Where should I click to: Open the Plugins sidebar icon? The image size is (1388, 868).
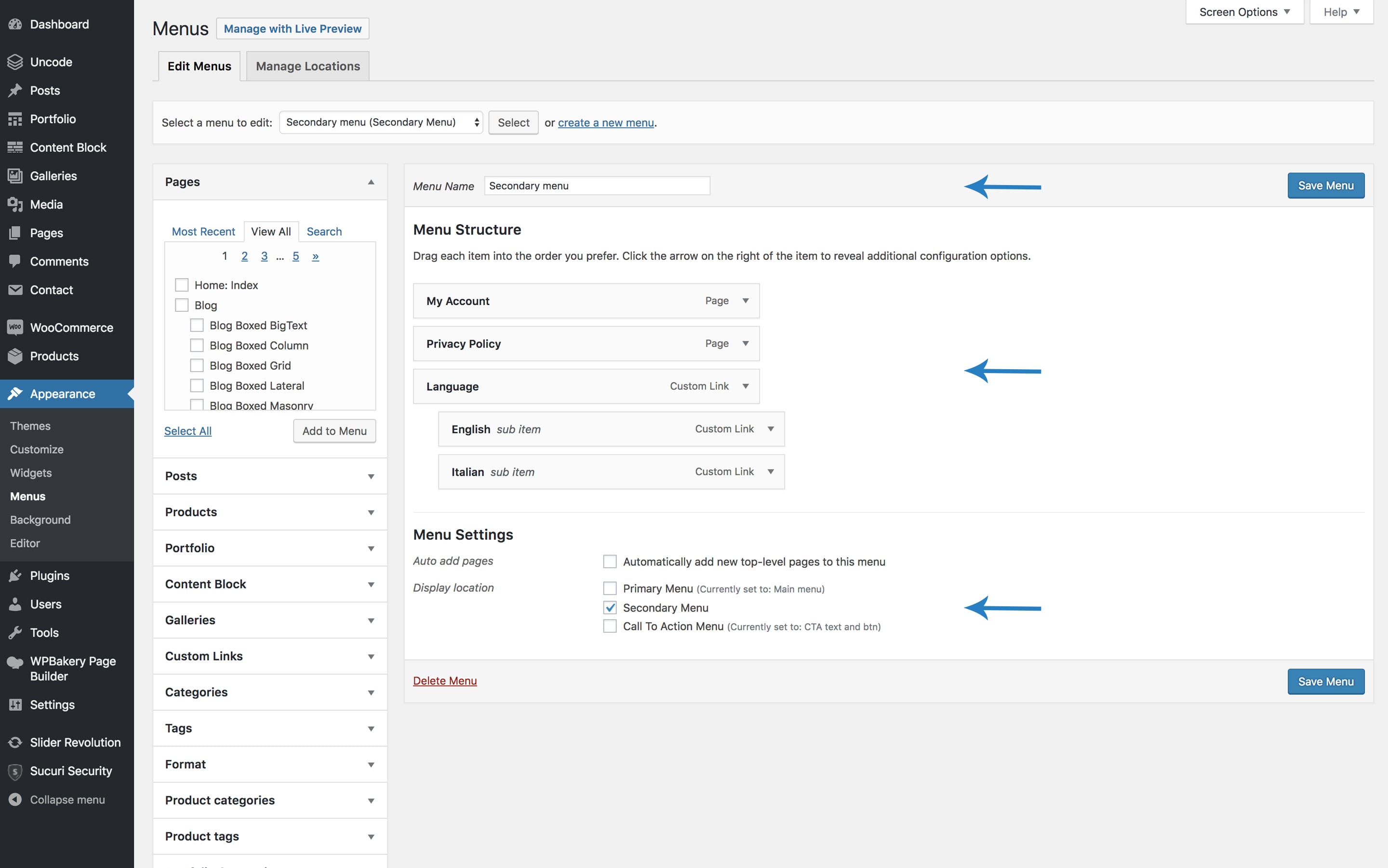(15, 575)
